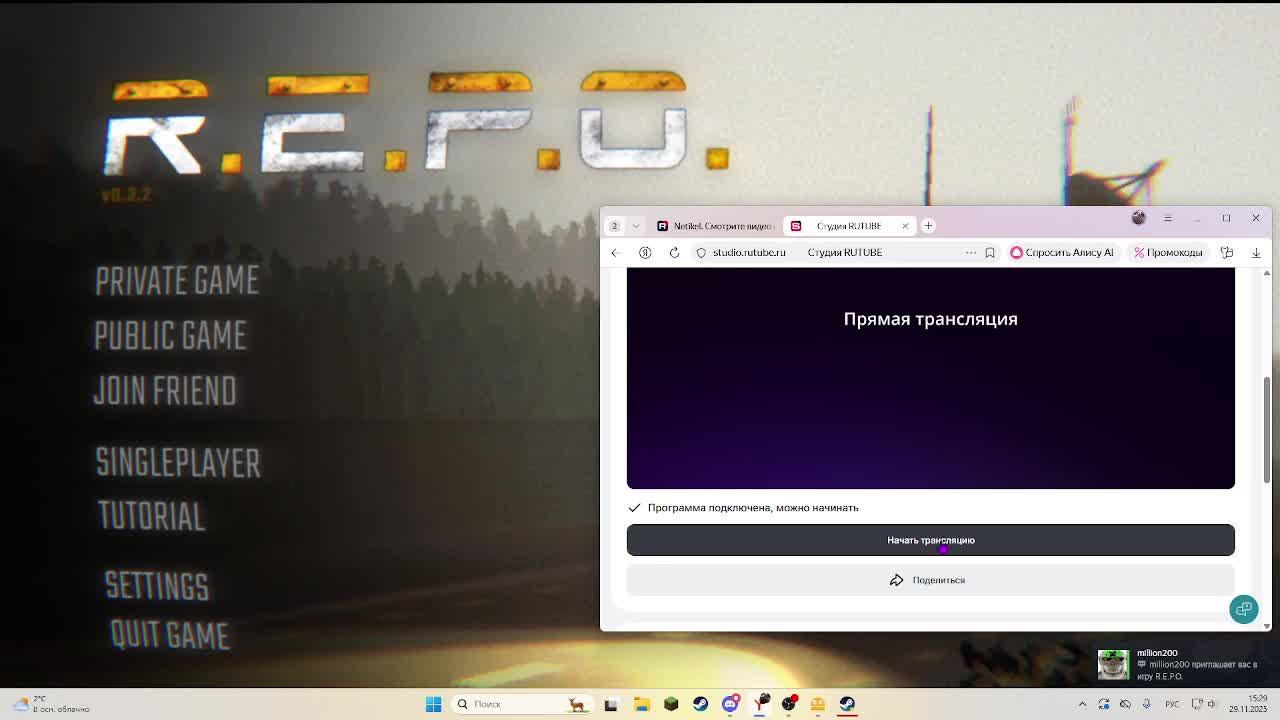The height and width of the screenshot is (720, 1280).
Task: Open the underlined Steam icon on taskbar
Action: pos(847,704)
